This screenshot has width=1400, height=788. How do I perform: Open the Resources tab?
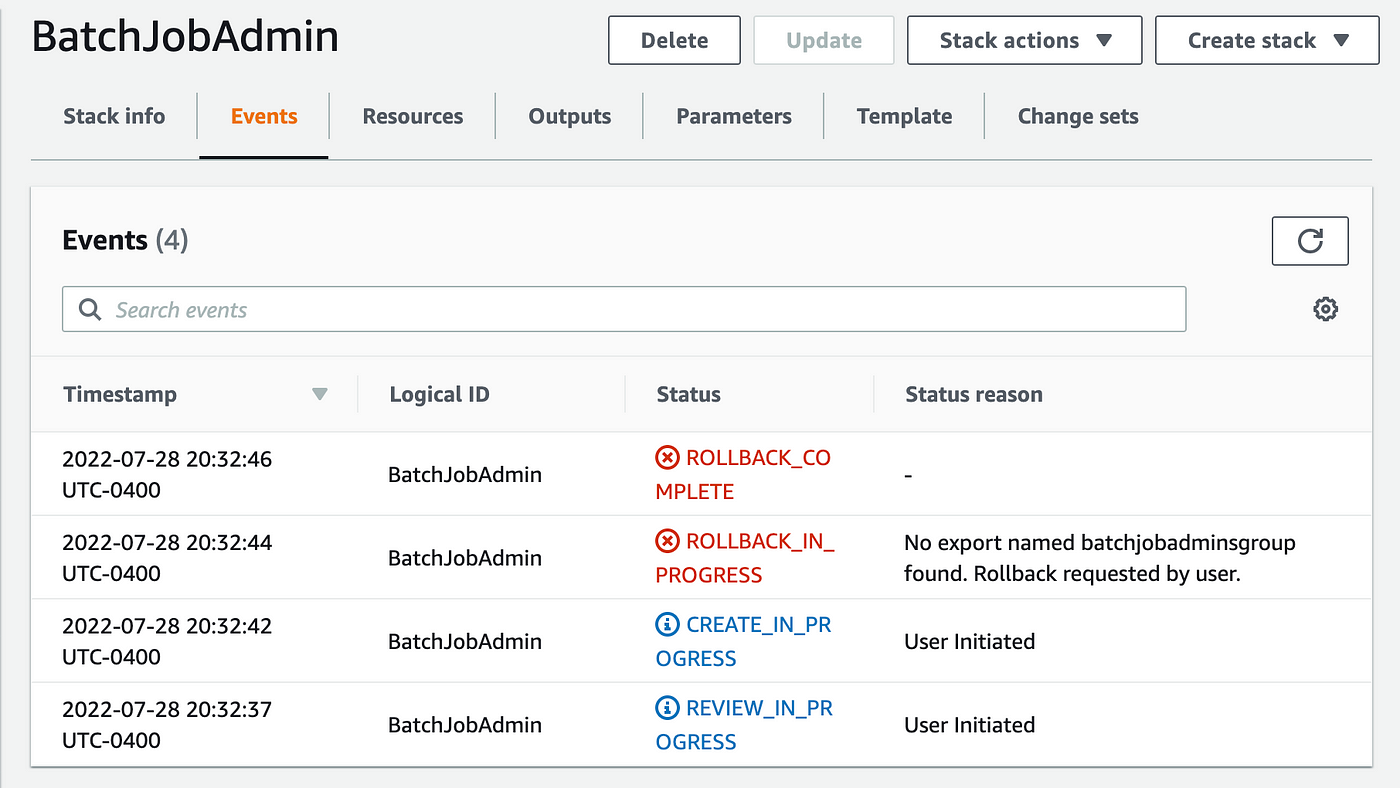[413, 116]
